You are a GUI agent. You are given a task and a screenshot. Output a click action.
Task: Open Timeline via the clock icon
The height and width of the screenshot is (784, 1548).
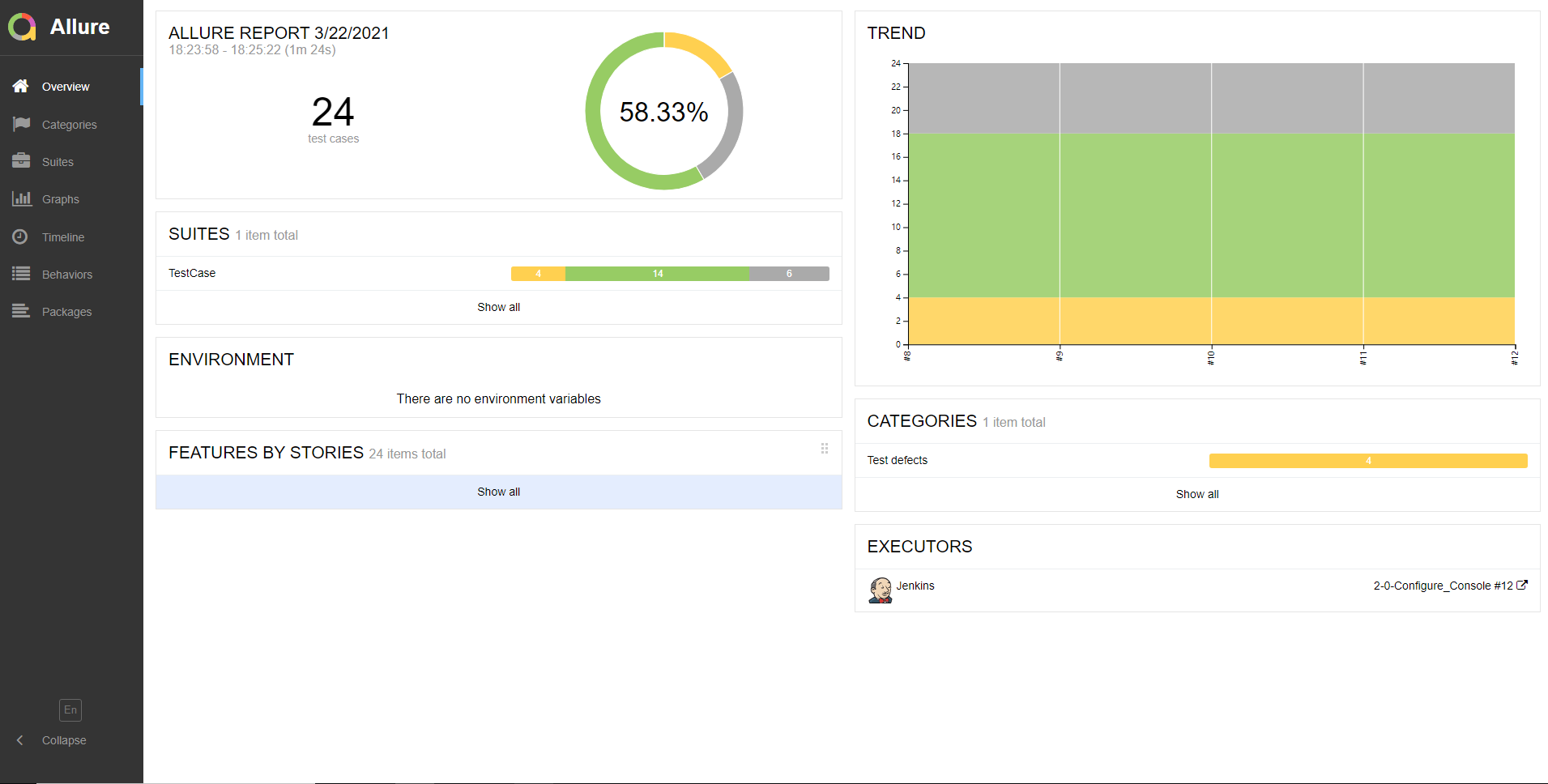[x=21, y=236]
